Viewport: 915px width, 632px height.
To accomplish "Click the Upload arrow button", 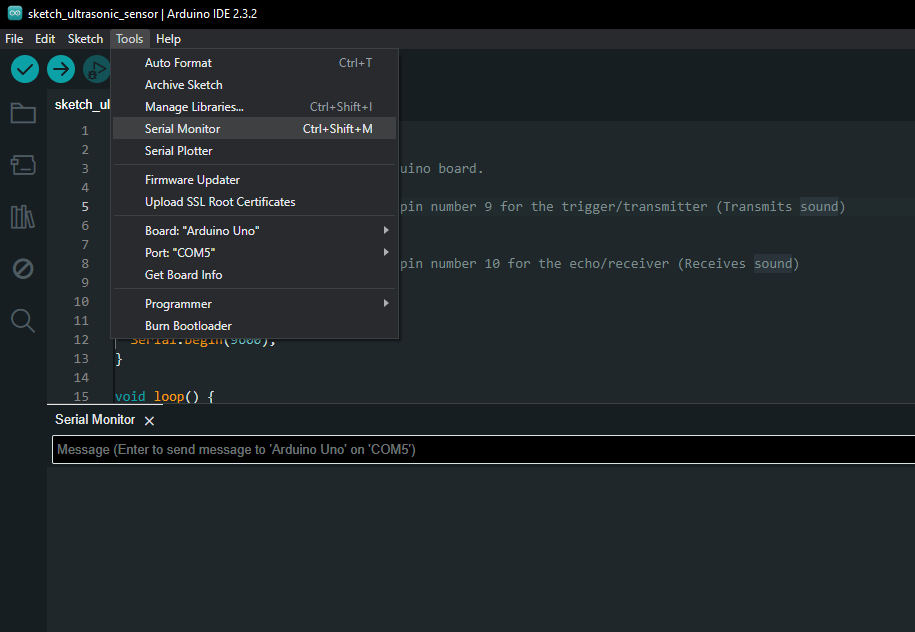I will 61,69.
